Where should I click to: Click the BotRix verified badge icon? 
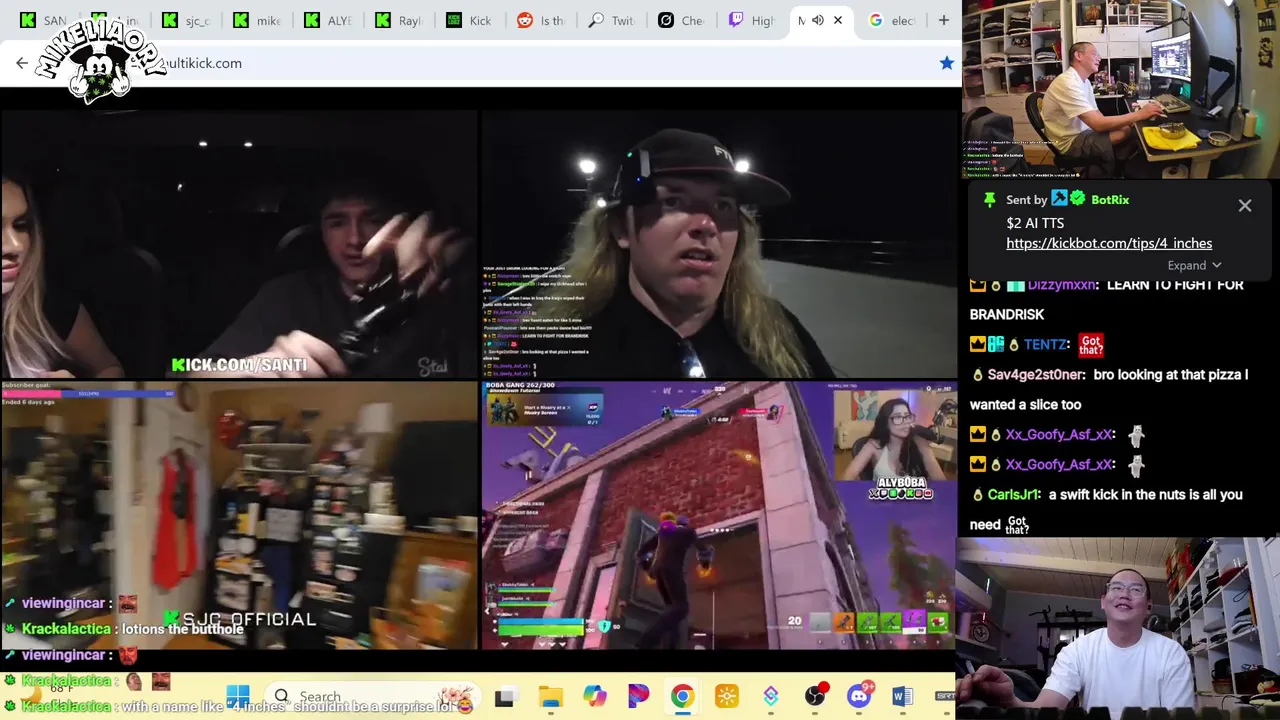point(1078,199)
